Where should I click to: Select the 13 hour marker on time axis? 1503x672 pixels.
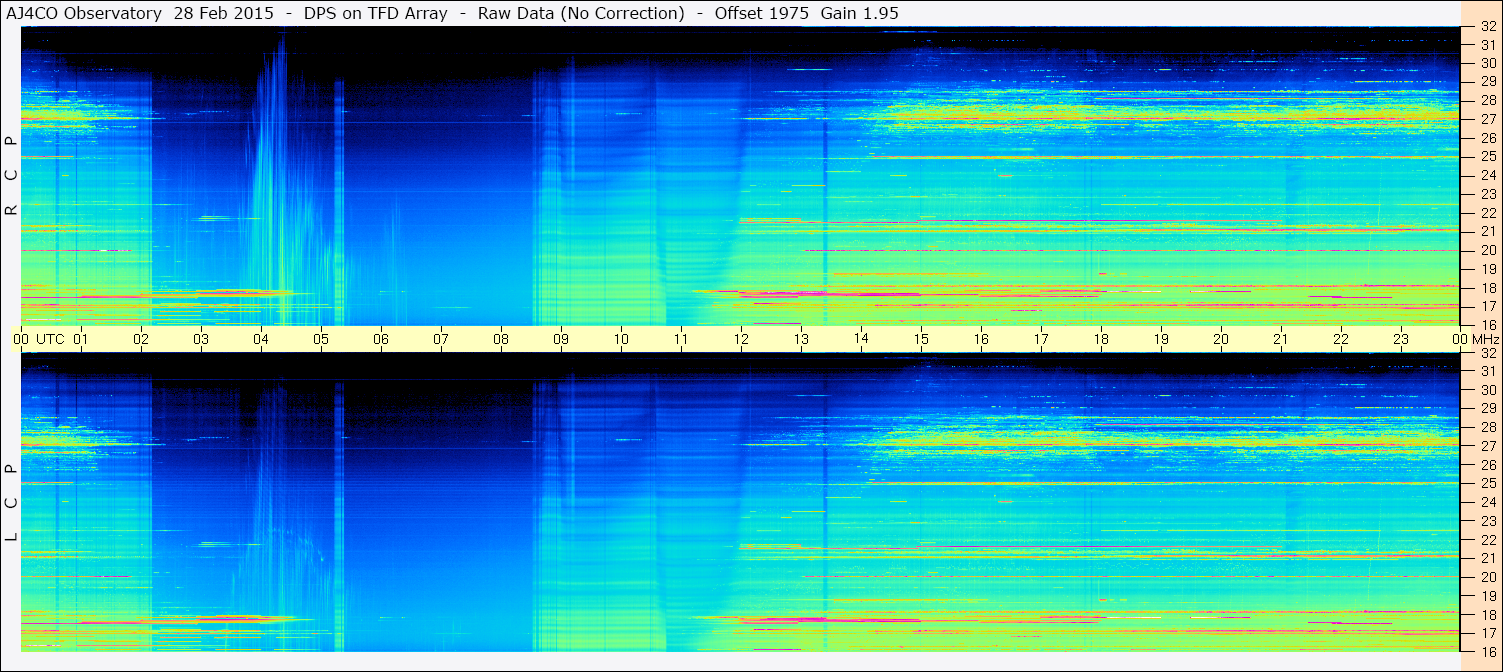(x=801, y=339)
